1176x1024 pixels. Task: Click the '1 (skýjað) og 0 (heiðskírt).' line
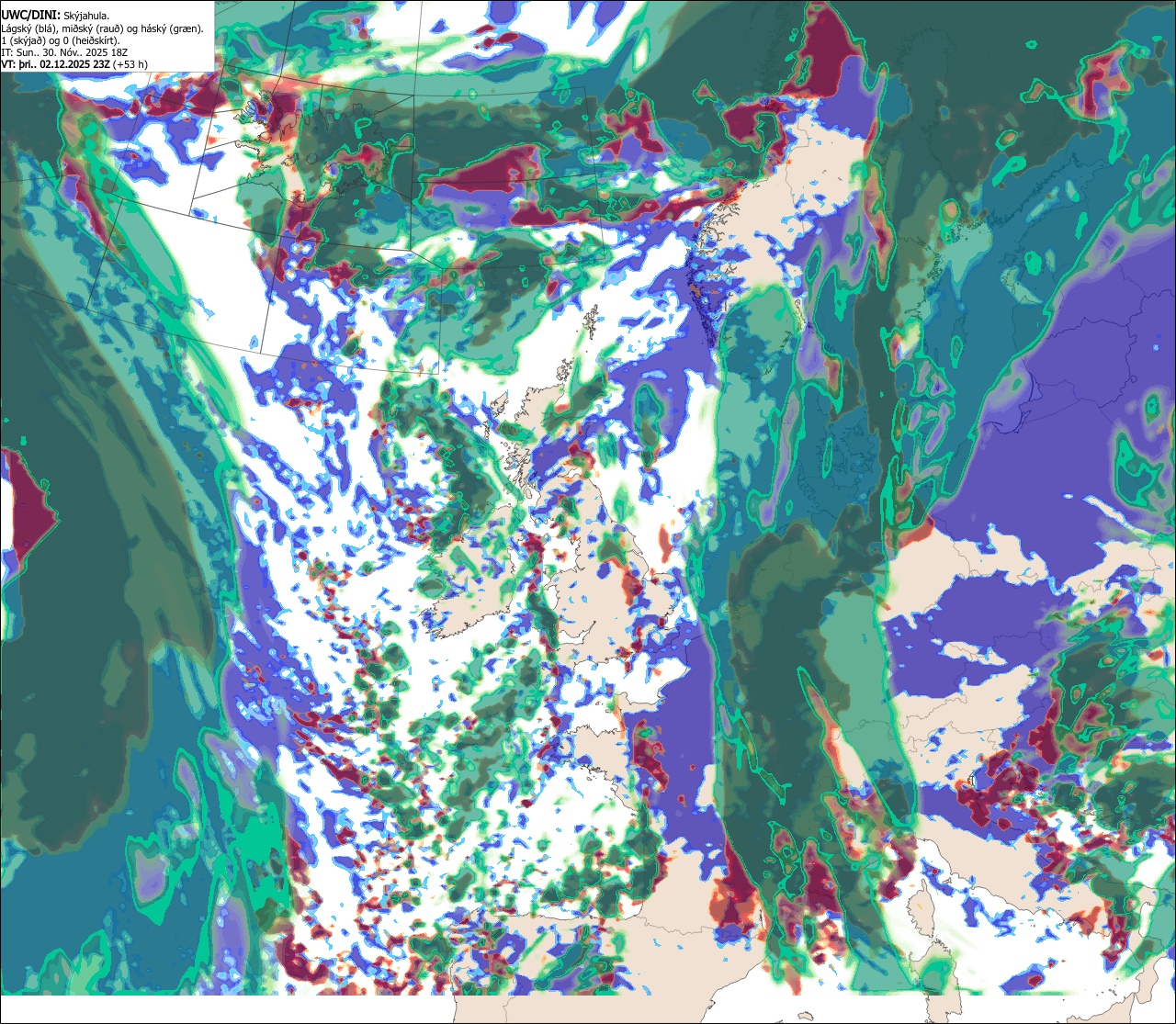pyautogui.click(x=61, y=40)
